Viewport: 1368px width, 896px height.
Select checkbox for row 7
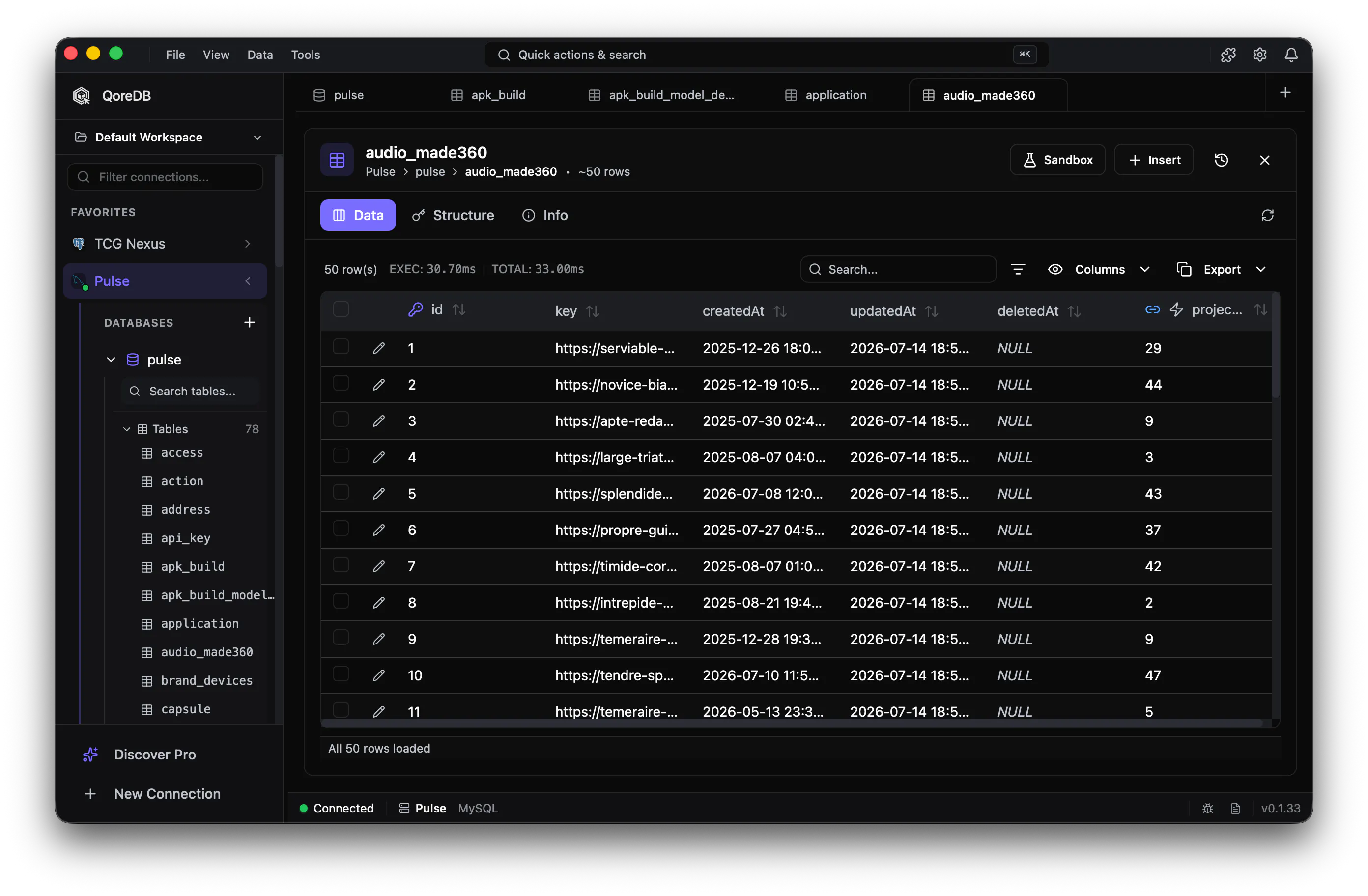(341, 564)
